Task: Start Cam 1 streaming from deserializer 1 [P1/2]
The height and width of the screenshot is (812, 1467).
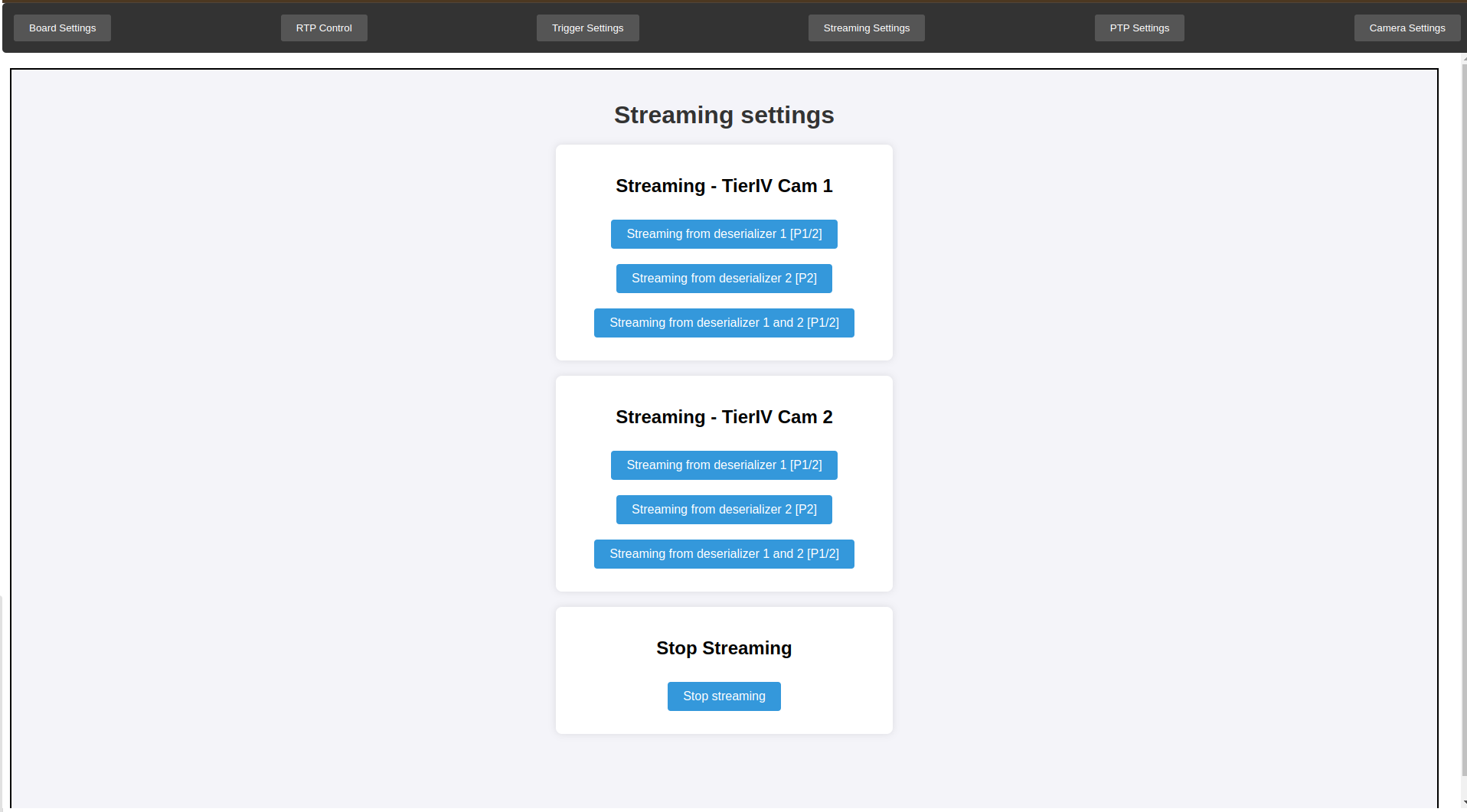Action: click(724, 234)
